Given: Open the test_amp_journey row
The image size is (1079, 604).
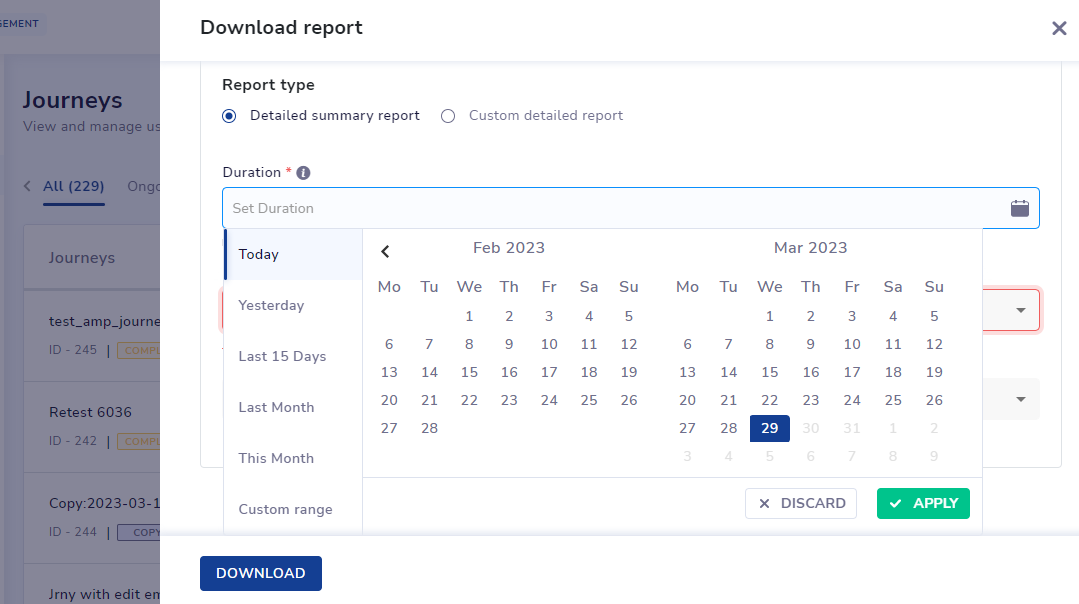Looking at the screenshot, I should point(92,336).
